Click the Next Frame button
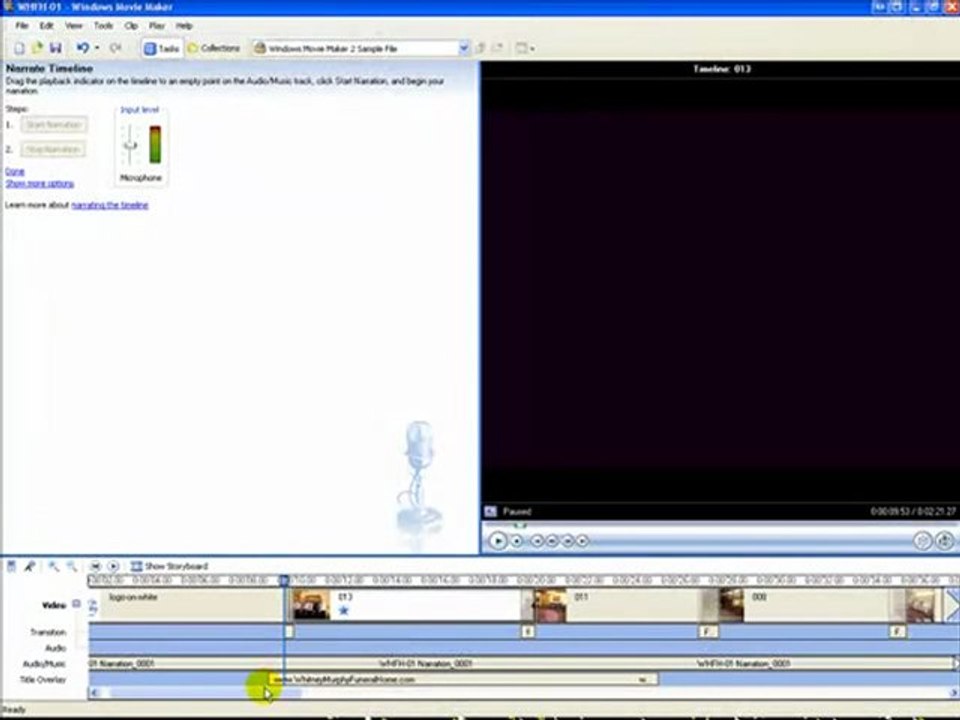 [x=568, y=541]
